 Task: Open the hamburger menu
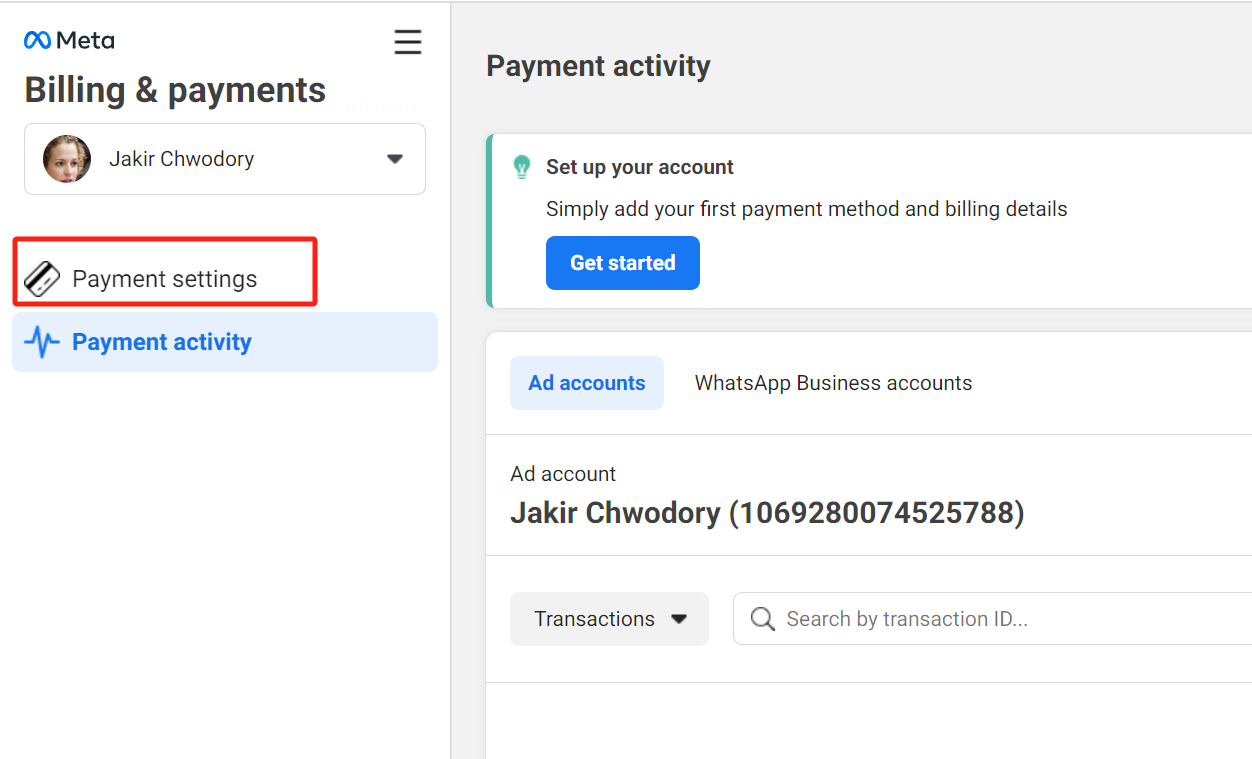[x=407, y=42]
